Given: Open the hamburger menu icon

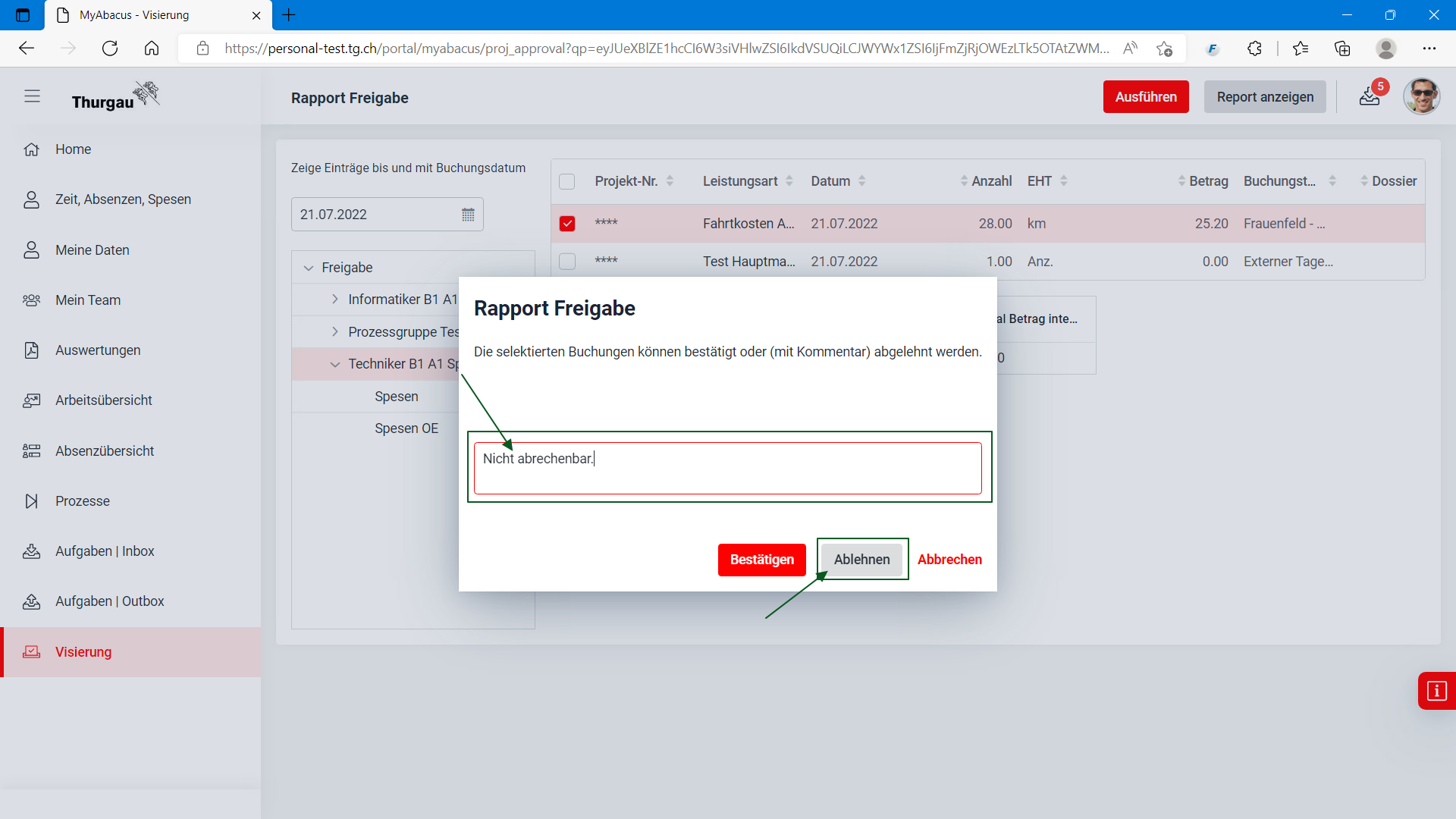Looking at the screenshot, I should pyautogui.click(x=32, y=96).
